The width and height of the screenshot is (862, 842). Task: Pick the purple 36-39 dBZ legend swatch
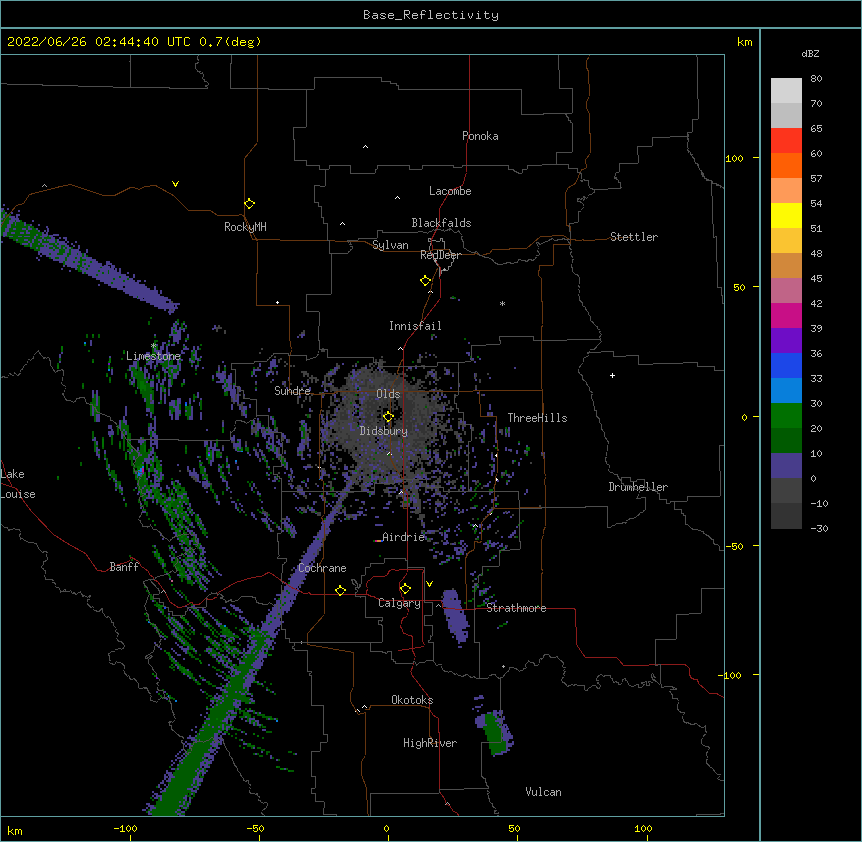point(786,341)
